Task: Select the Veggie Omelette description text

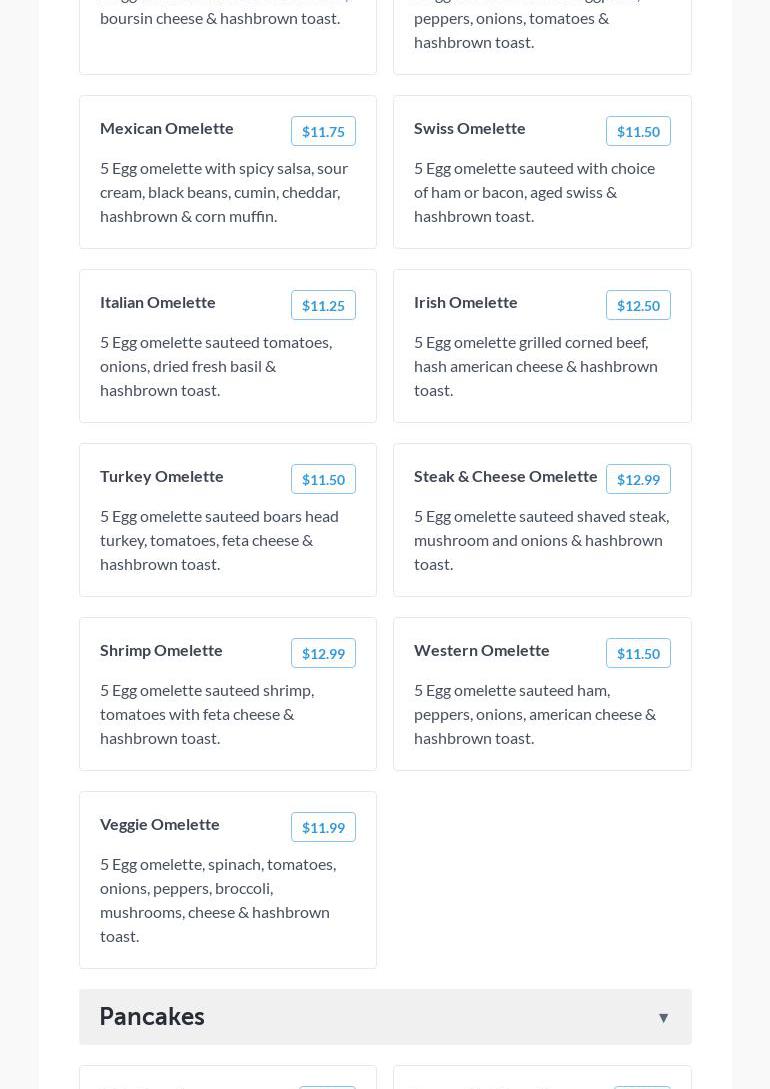Action: tap(218, 900)
